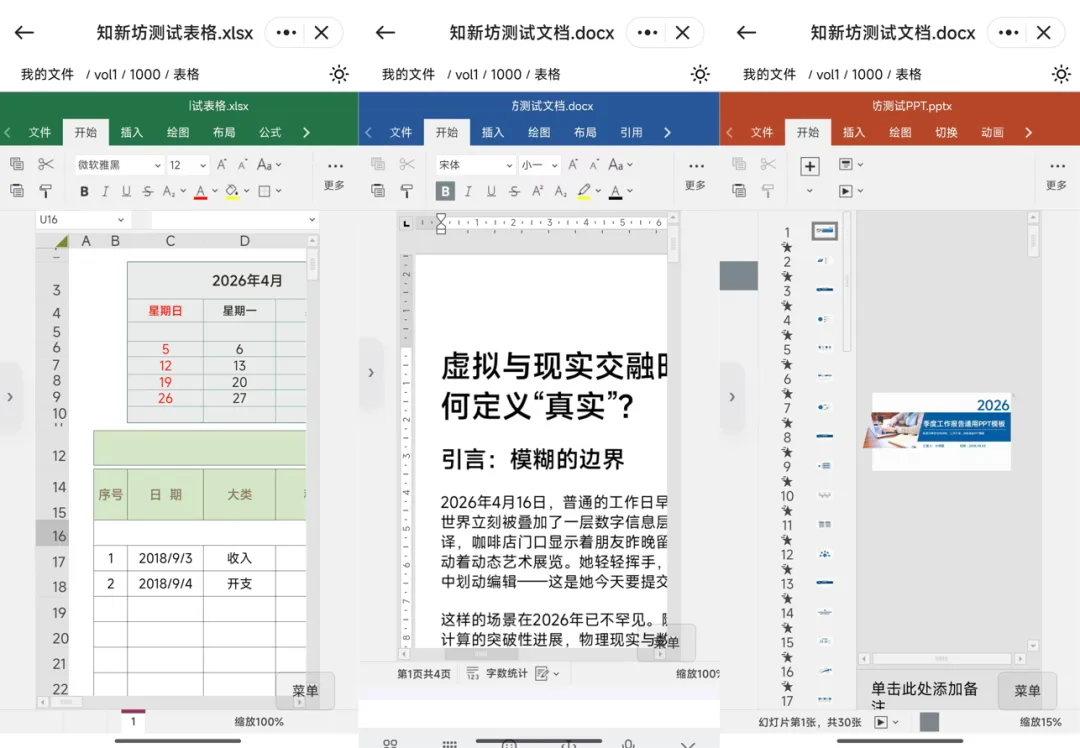Open the 引用 tab in the Word ribbon
The width and height of the screenshot is (1080, 748).
631,132
